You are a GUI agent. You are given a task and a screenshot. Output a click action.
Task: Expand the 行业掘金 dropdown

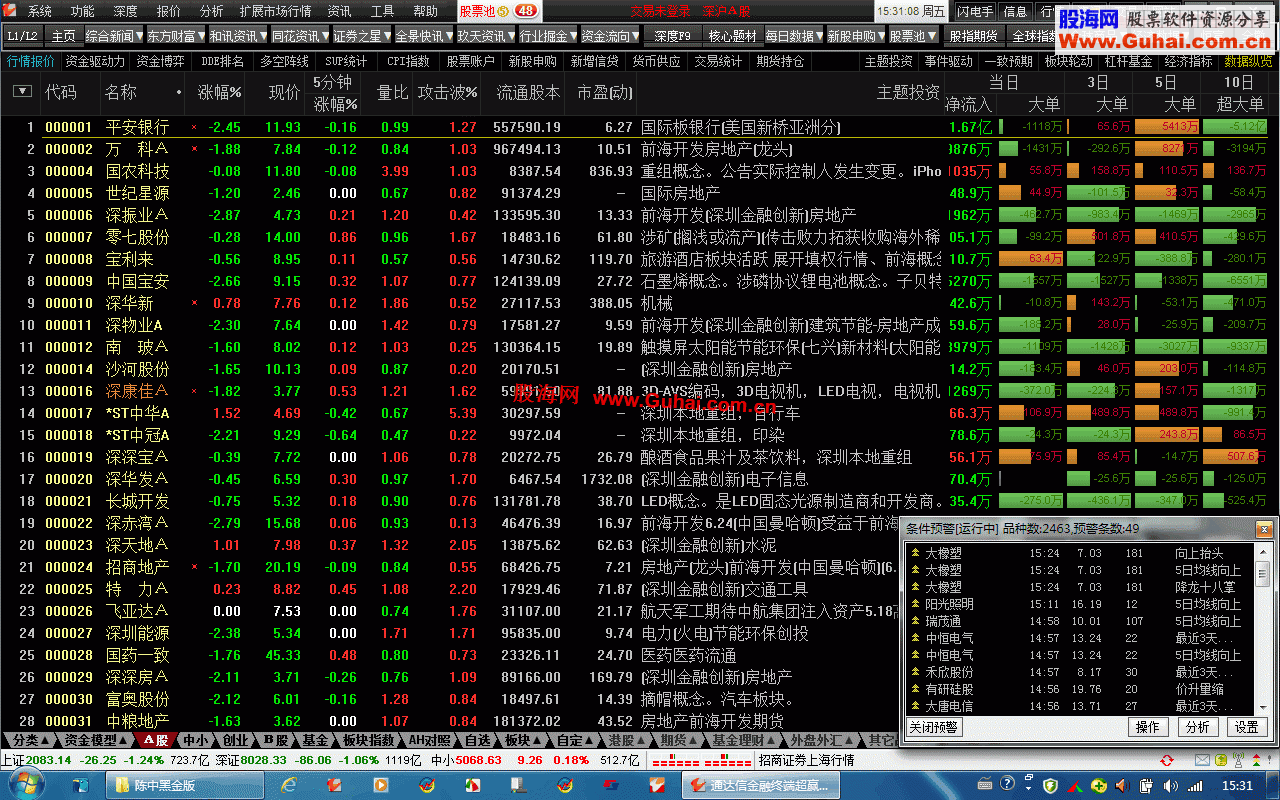[548, 36]
